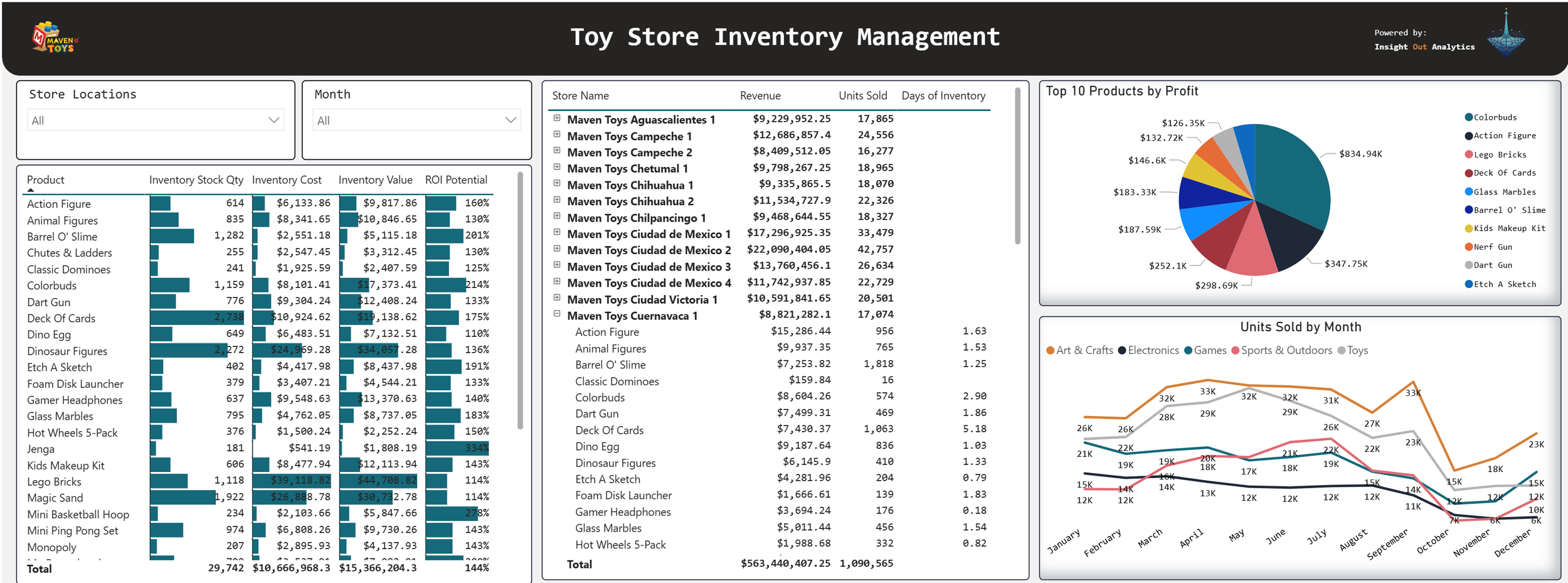Select Barrel O' Slime in product table
1568x583 pixels.
62,237
